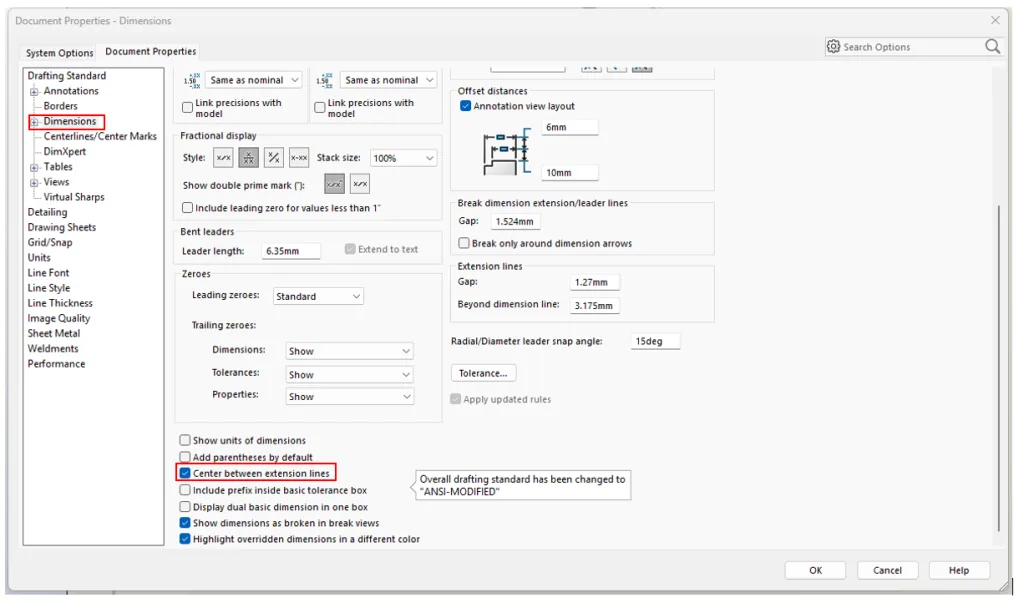Click the gear icon beside Search Options
This screenshot has width=1024, height=603.
coord(833,46)
